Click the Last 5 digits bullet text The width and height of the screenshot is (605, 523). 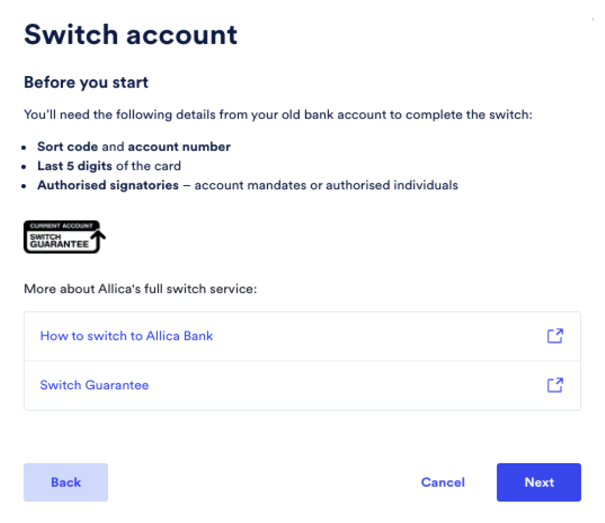click(x=74, y=166)
